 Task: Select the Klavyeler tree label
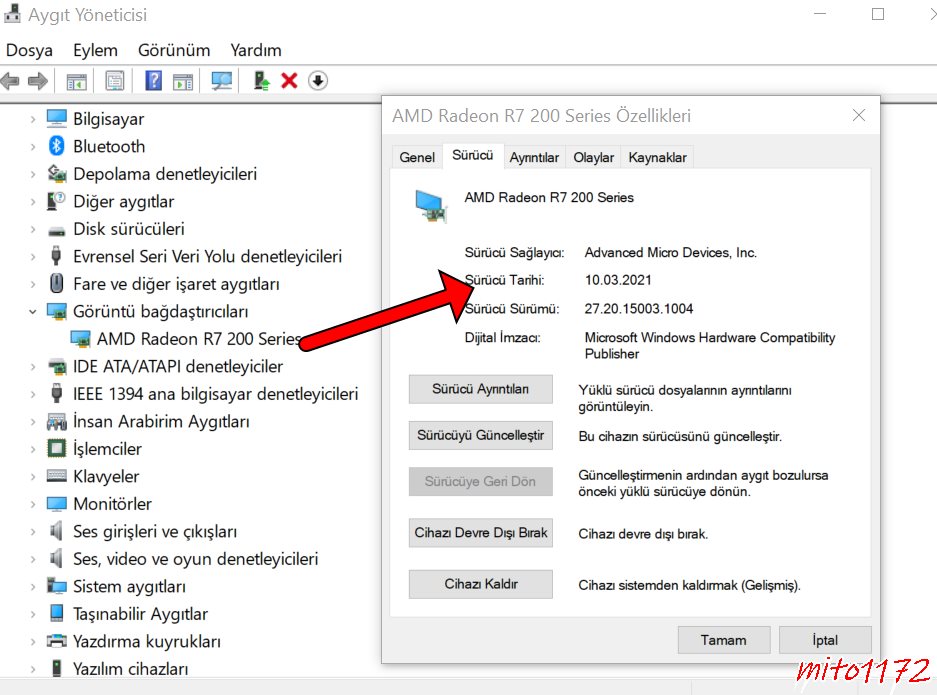coord(106,476)
